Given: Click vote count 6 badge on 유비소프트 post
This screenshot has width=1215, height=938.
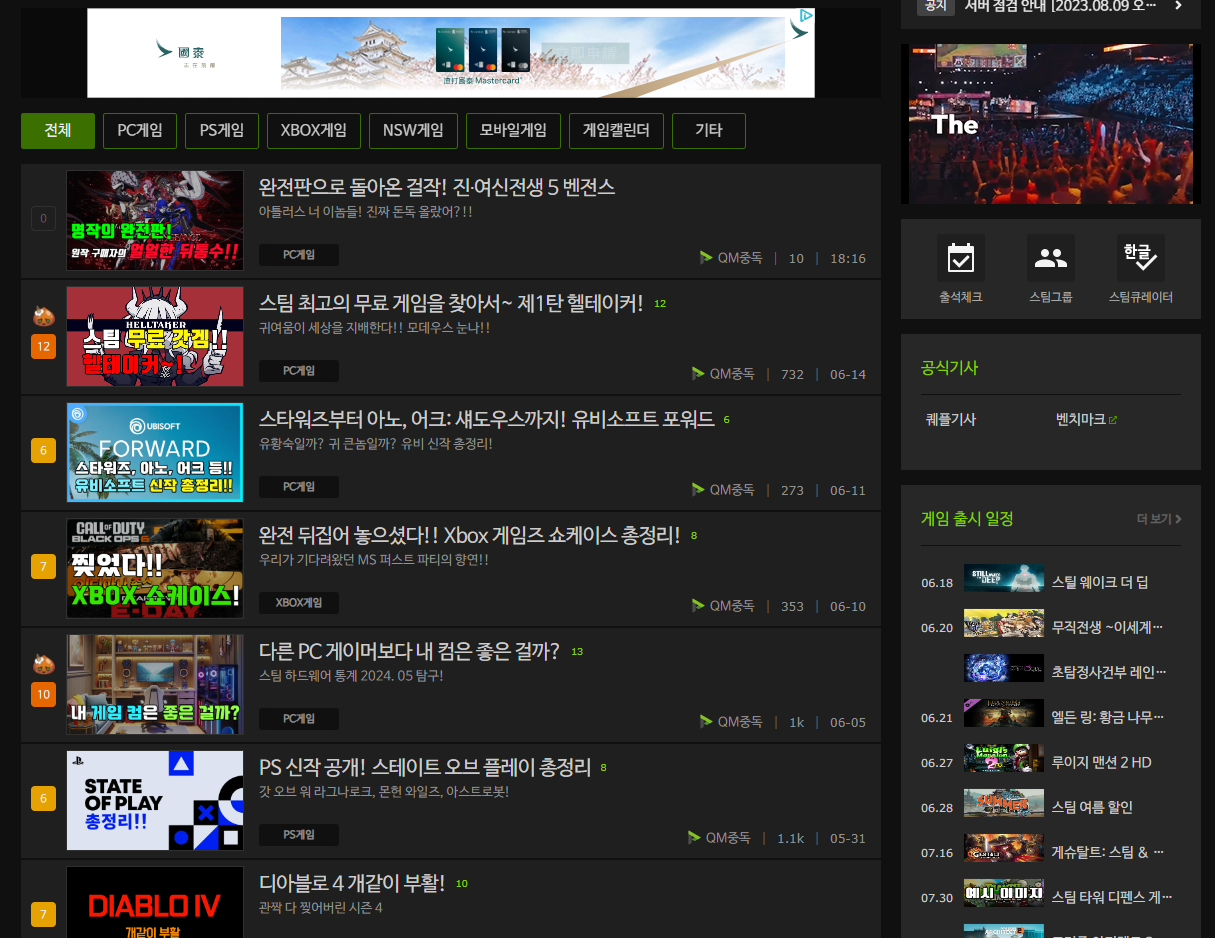Looking at the screenshot, I should coord(43,451).
